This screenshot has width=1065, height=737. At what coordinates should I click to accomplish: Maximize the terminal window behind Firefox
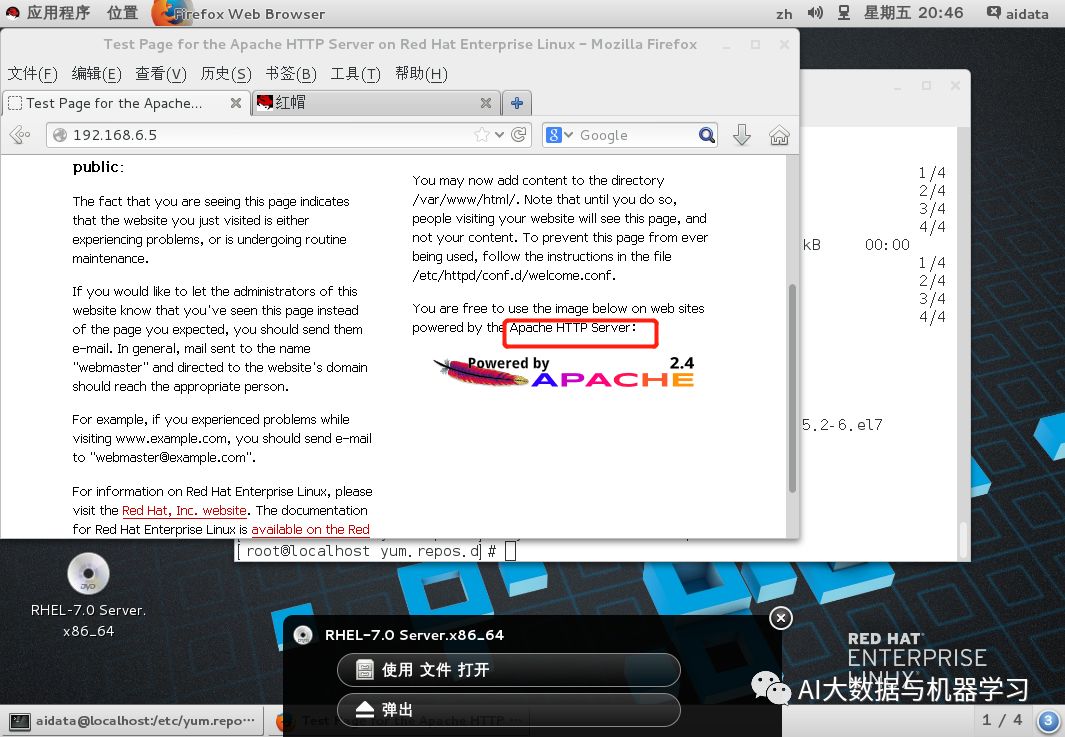tap(926, 86)
